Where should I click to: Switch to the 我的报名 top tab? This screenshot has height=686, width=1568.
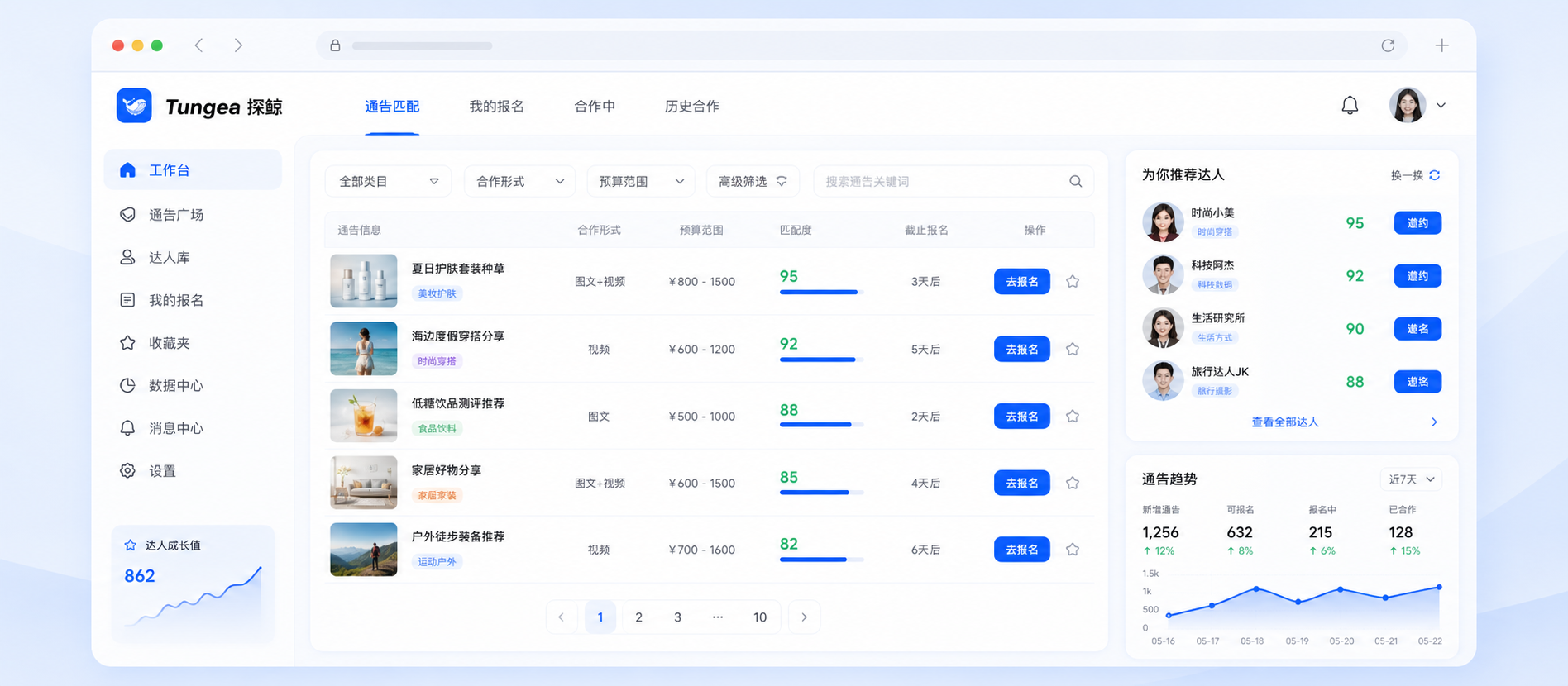click(496, 106)
